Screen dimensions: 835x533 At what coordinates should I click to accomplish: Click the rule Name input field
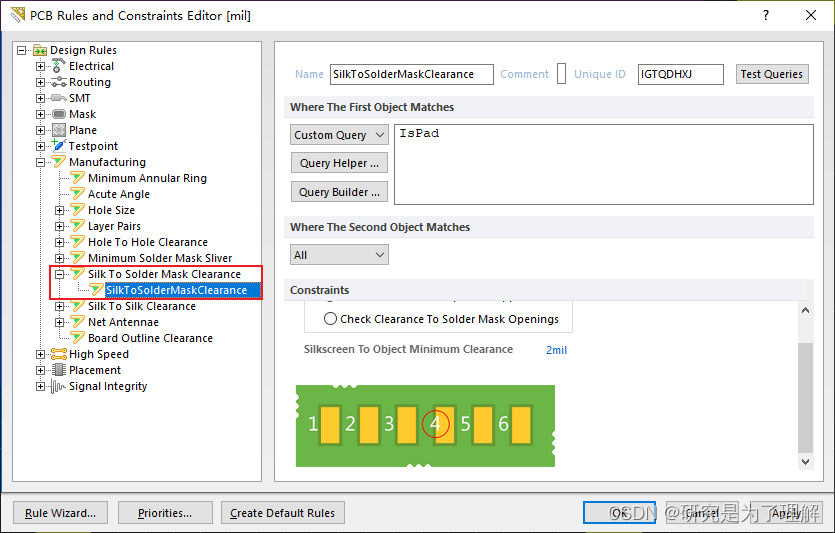click(x=412, y=74)
